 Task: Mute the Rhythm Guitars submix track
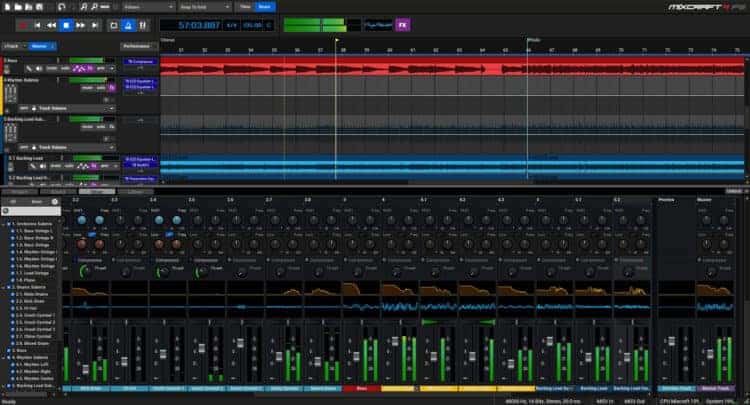pos(88,88)
